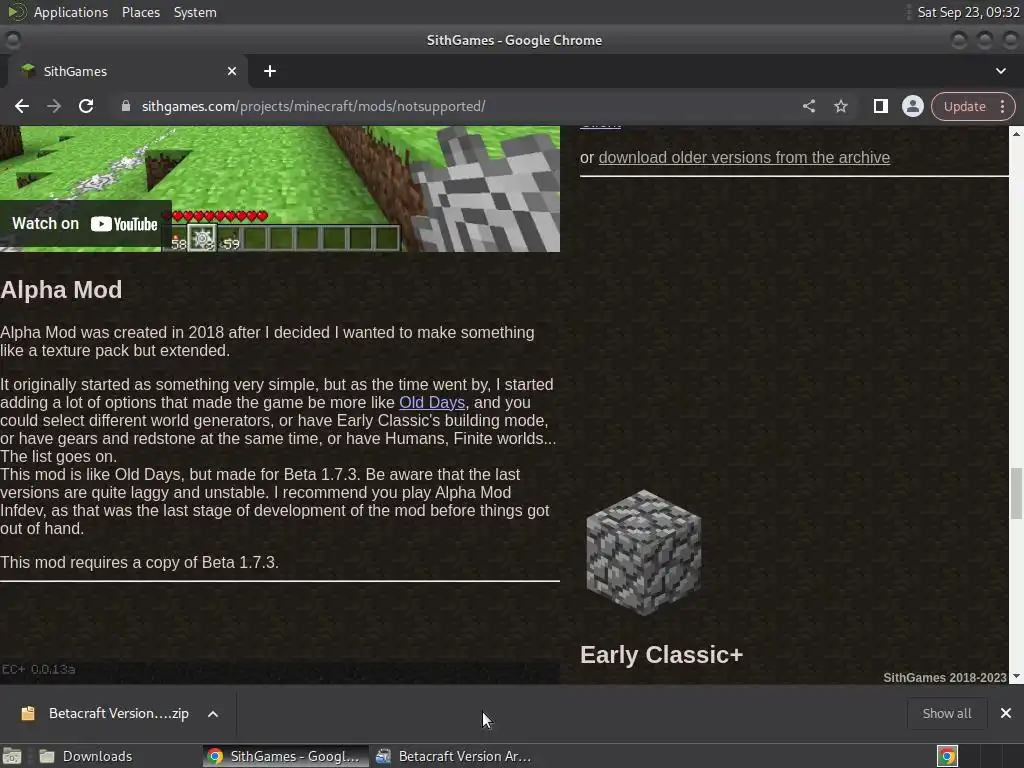The width and height of the screenshot is (1024, 768).
Task: Open the tab search chevron
Action: pyautogui.click(x=1000, y=71)
